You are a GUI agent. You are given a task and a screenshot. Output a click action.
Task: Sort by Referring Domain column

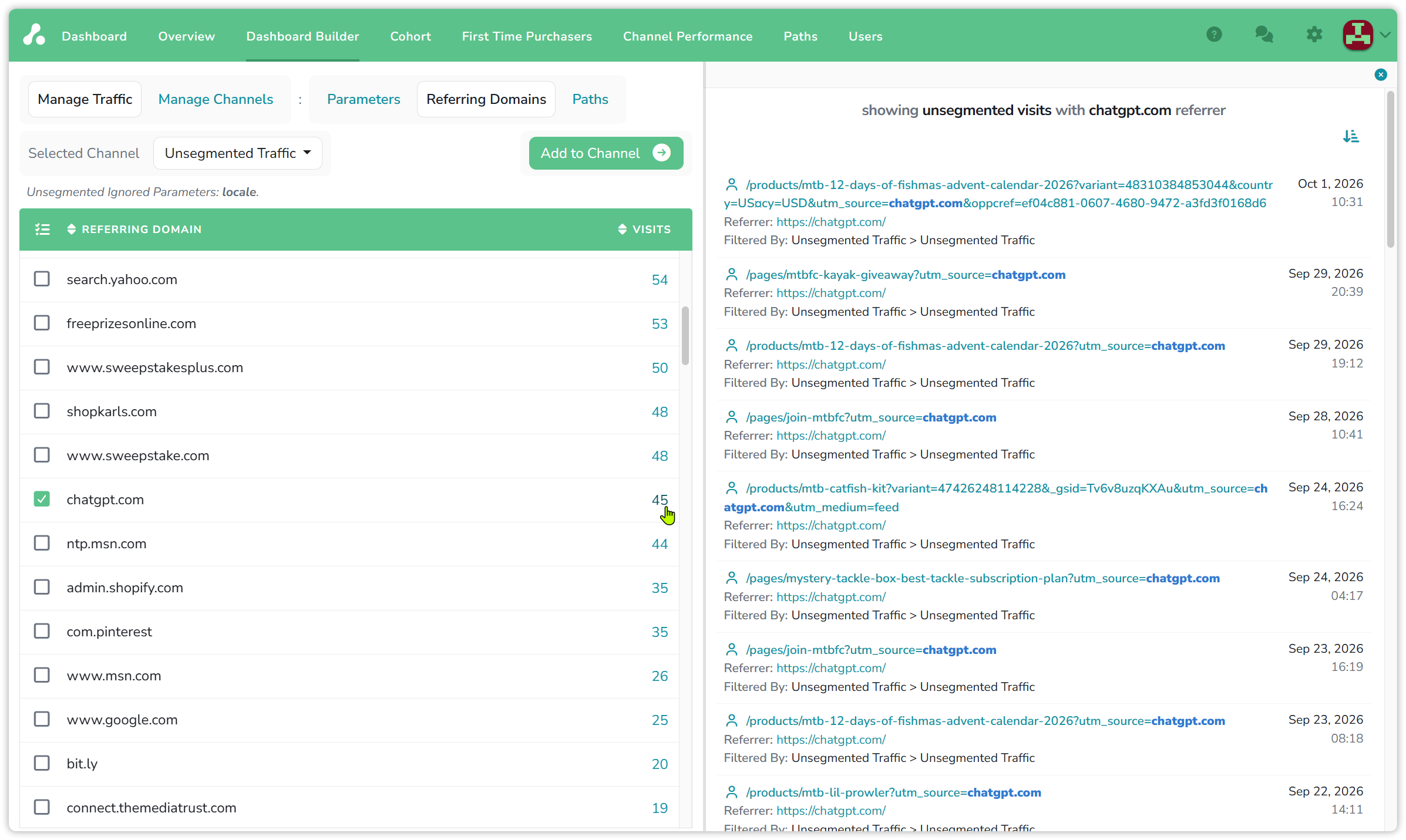[134, 230]
